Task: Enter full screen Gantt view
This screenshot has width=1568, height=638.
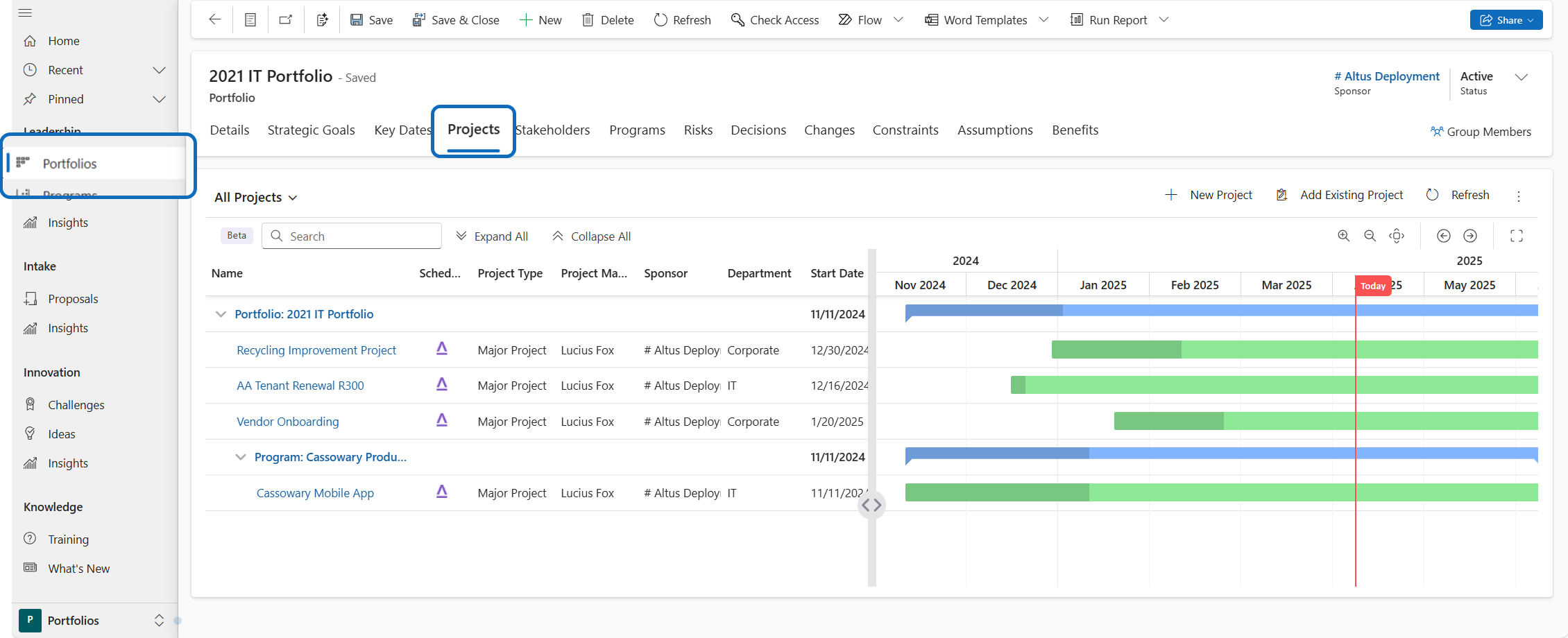Action: [x=1517, y=236]
